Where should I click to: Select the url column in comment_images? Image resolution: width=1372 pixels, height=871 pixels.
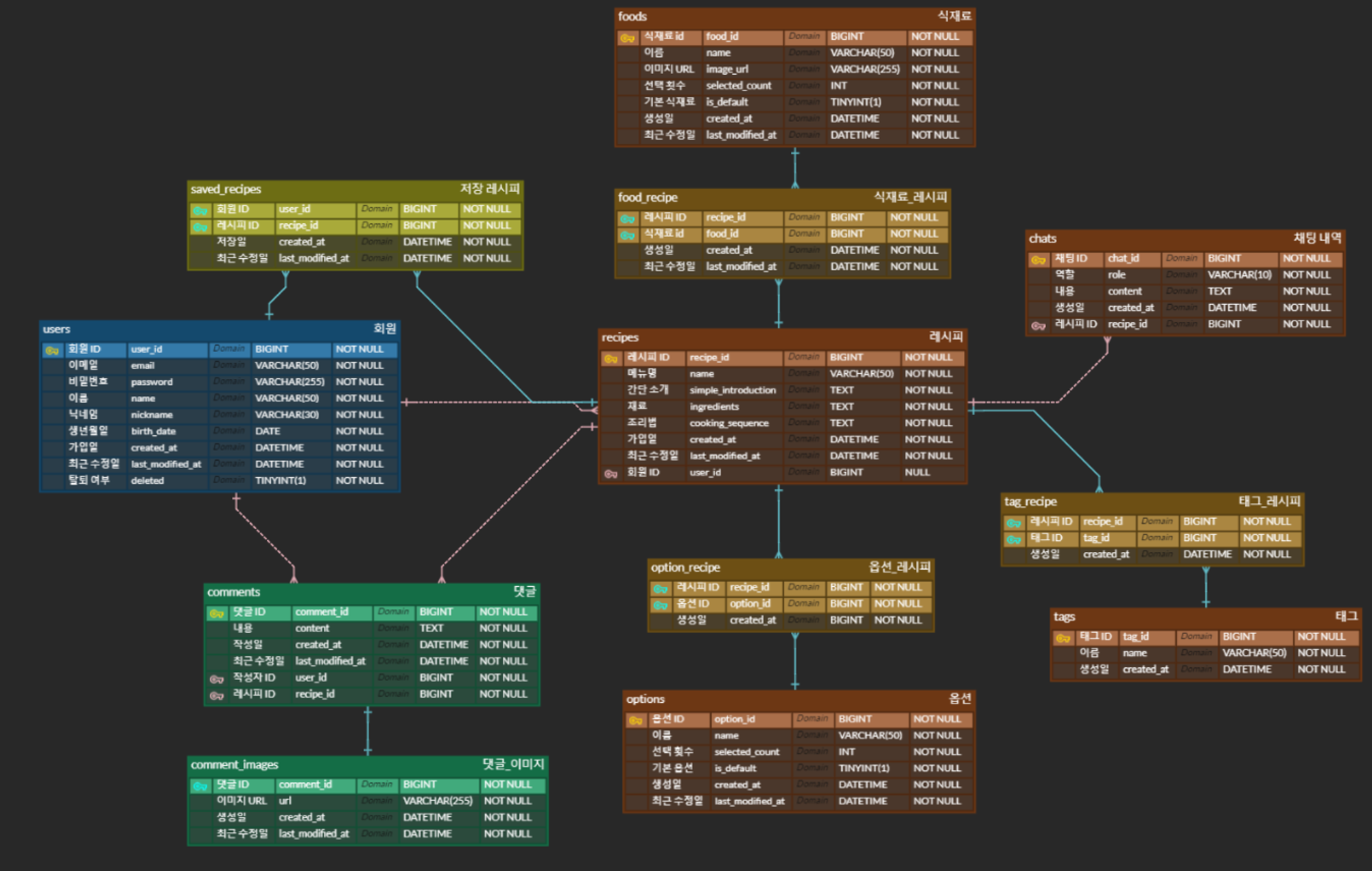[x=285, y=801]
